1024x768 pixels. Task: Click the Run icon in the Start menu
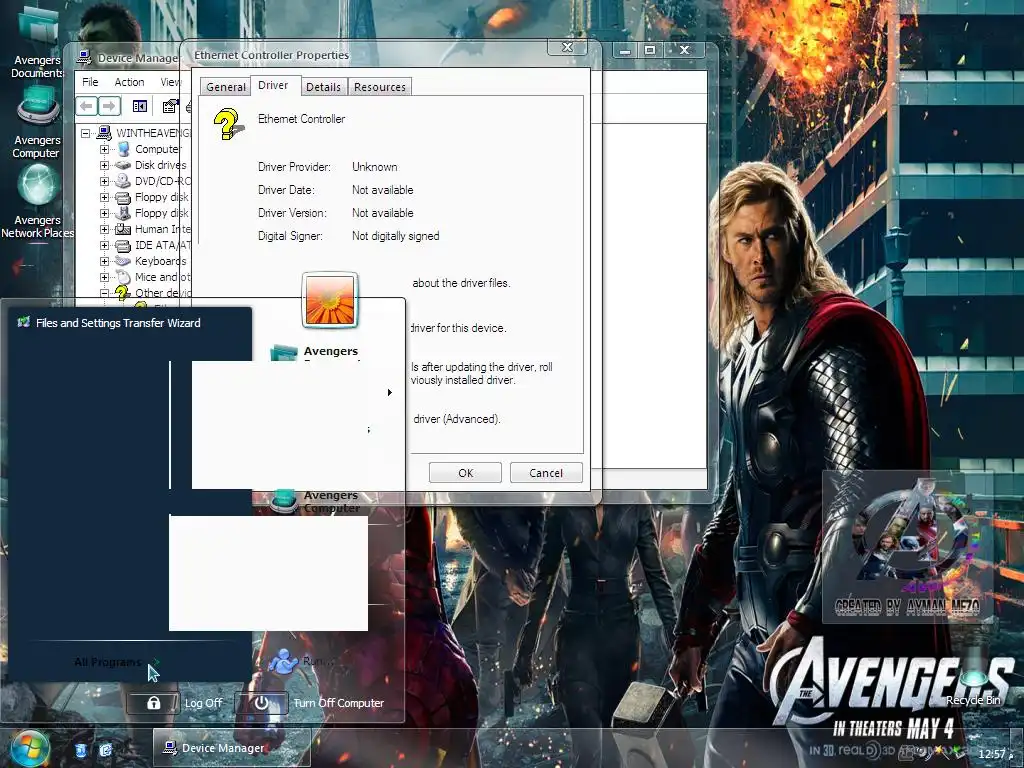tap(283, 662)
